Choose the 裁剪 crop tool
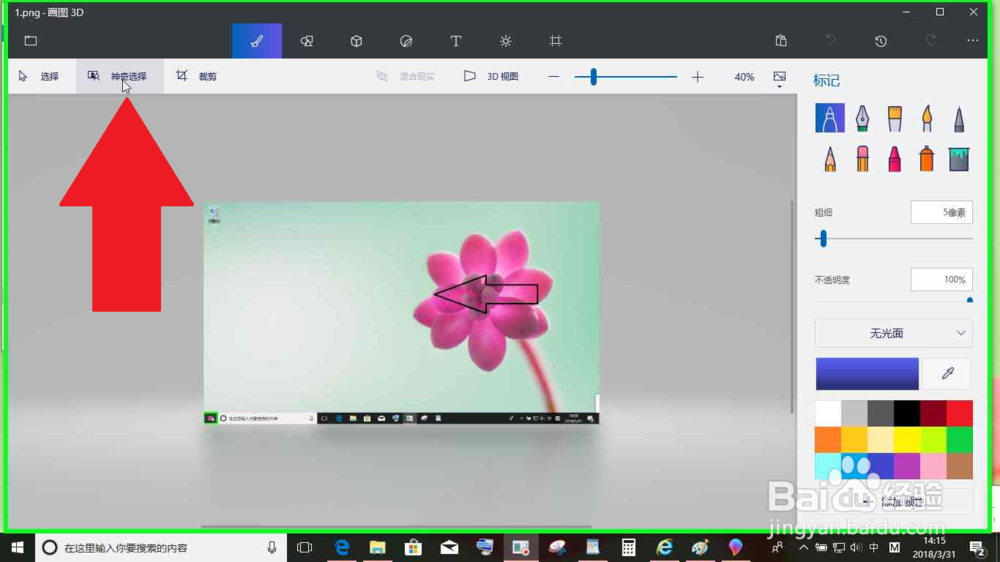 click(197, 77)
